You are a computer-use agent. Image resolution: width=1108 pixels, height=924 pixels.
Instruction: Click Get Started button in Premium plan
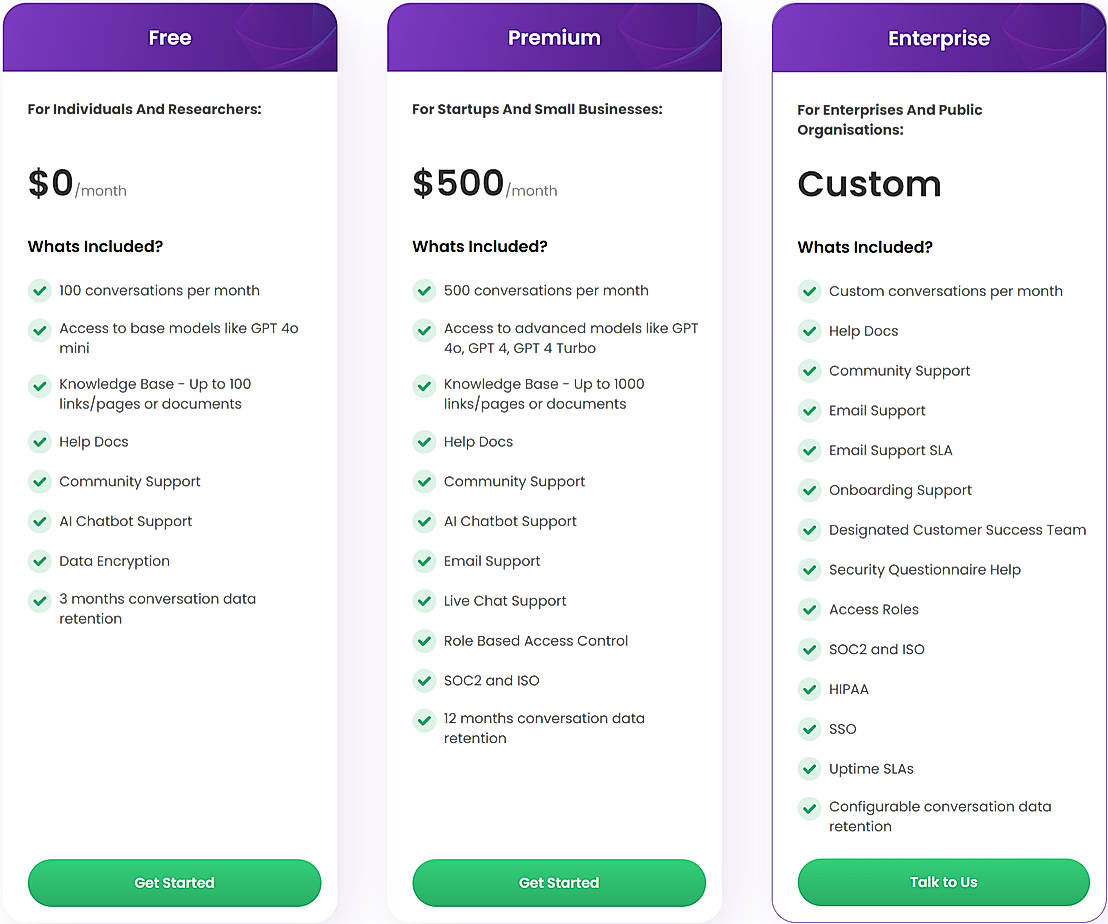click(x=558, y=883)
